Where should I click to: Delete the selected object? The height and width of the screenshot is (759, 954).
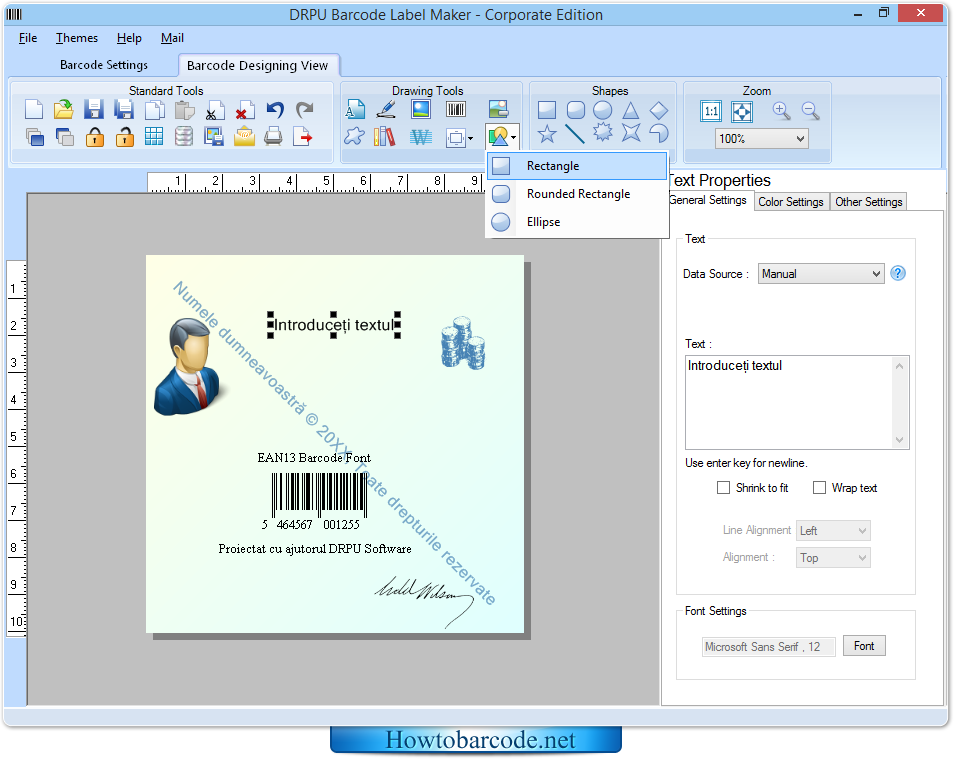coord(244,110)
